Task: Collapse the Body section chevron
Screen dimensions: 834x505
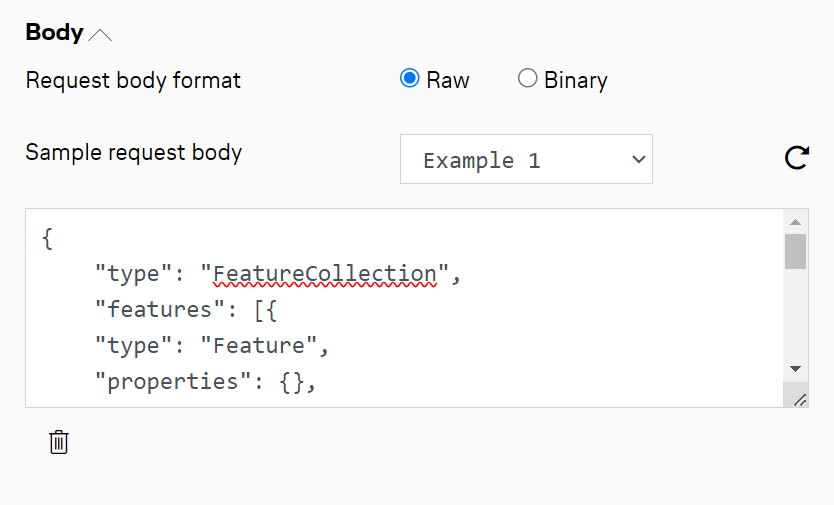Action: tap(100, 36)
